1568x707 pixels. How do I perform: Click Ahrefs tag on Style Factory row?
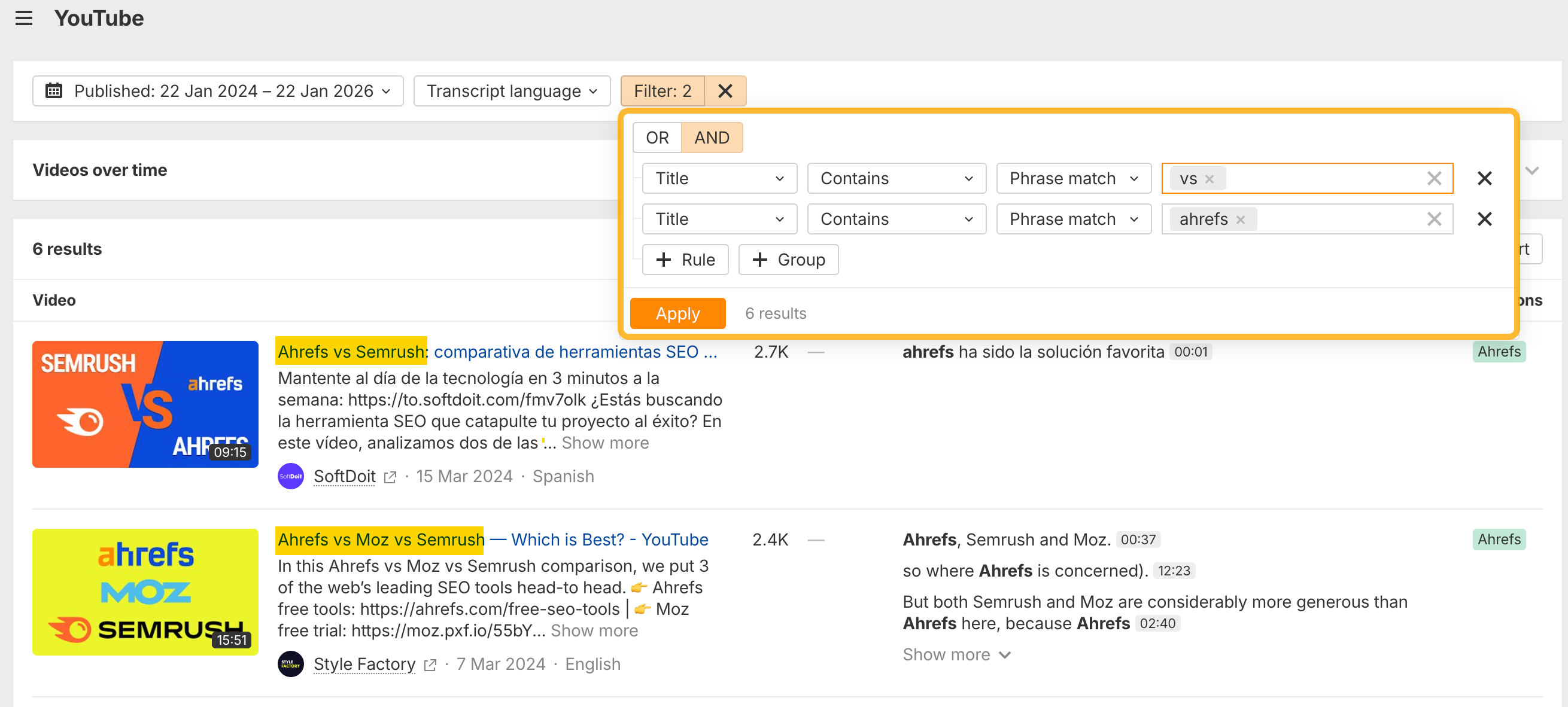click(1499, 540)
